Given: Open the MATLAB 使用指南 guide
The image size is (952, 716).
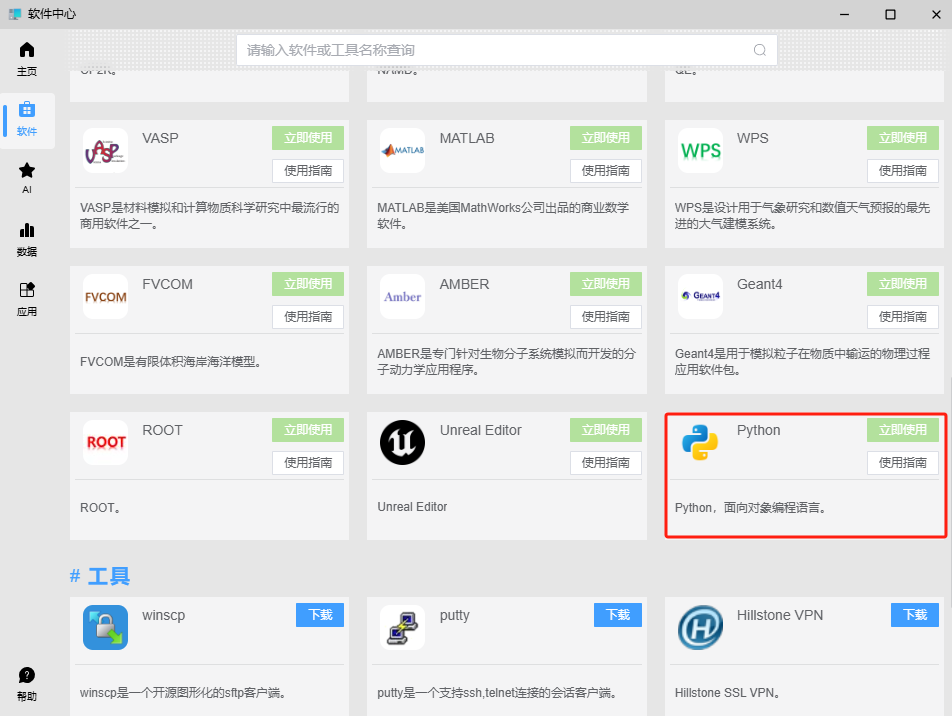Looking at the screenshot, I should (x=605, y=171).
